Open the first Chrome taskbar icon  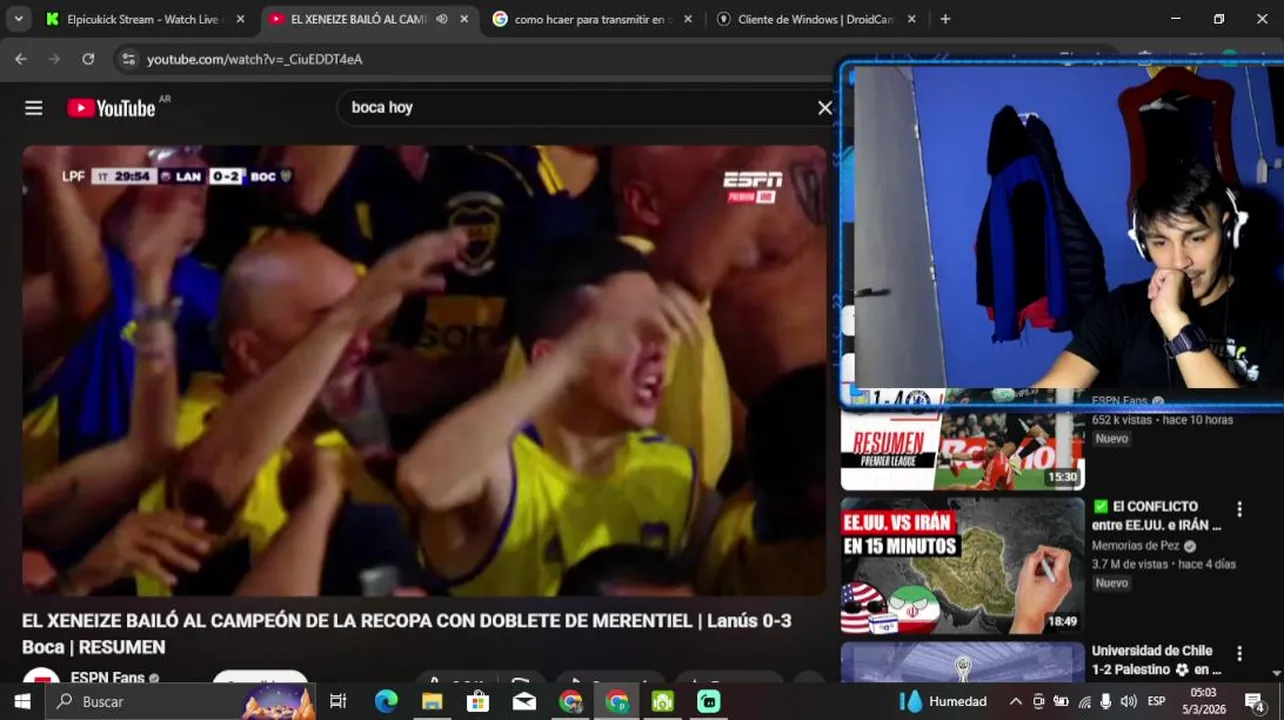pos(570,702)
